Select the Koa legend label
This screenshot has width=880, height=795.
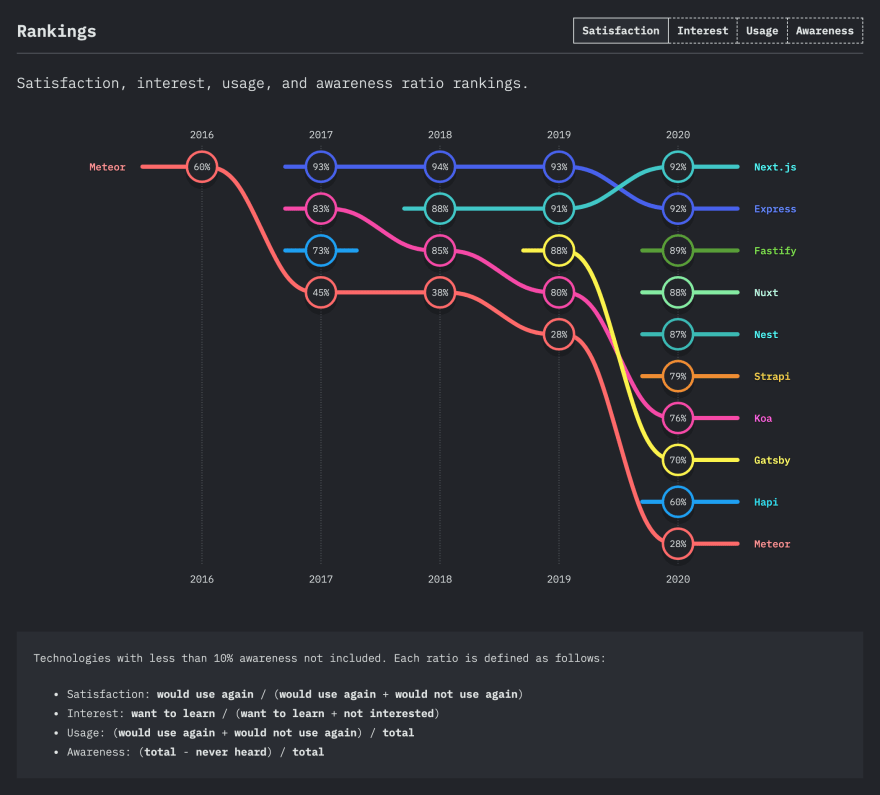click(763, 418)
